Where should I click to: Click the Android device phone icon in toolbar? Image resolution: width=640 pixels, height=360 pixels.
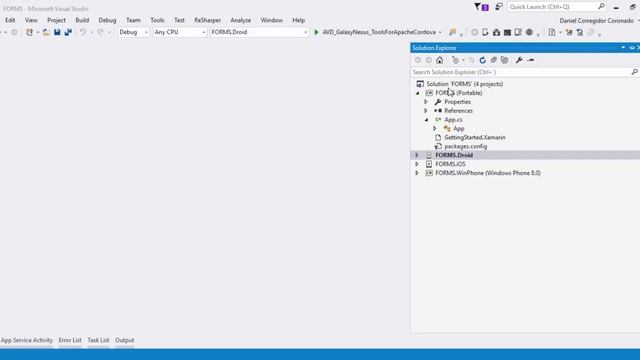click(485, 32)
